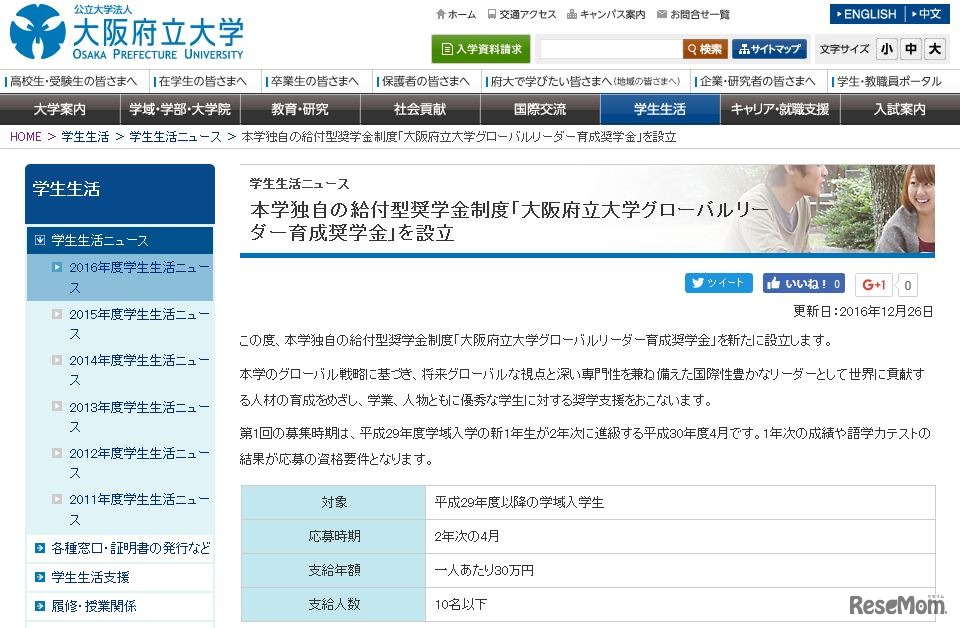Click 学生生活ニュース in the breadcrumb

175,136
